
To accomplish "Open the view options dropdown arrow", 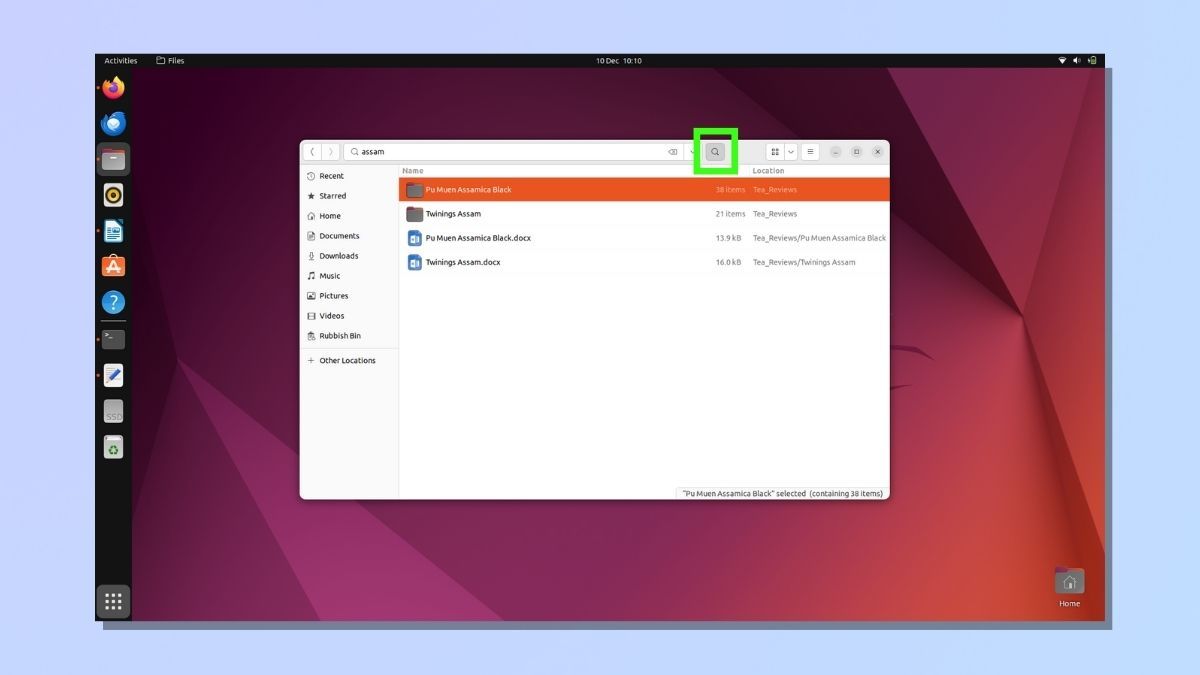I will [x=790, y=152].
